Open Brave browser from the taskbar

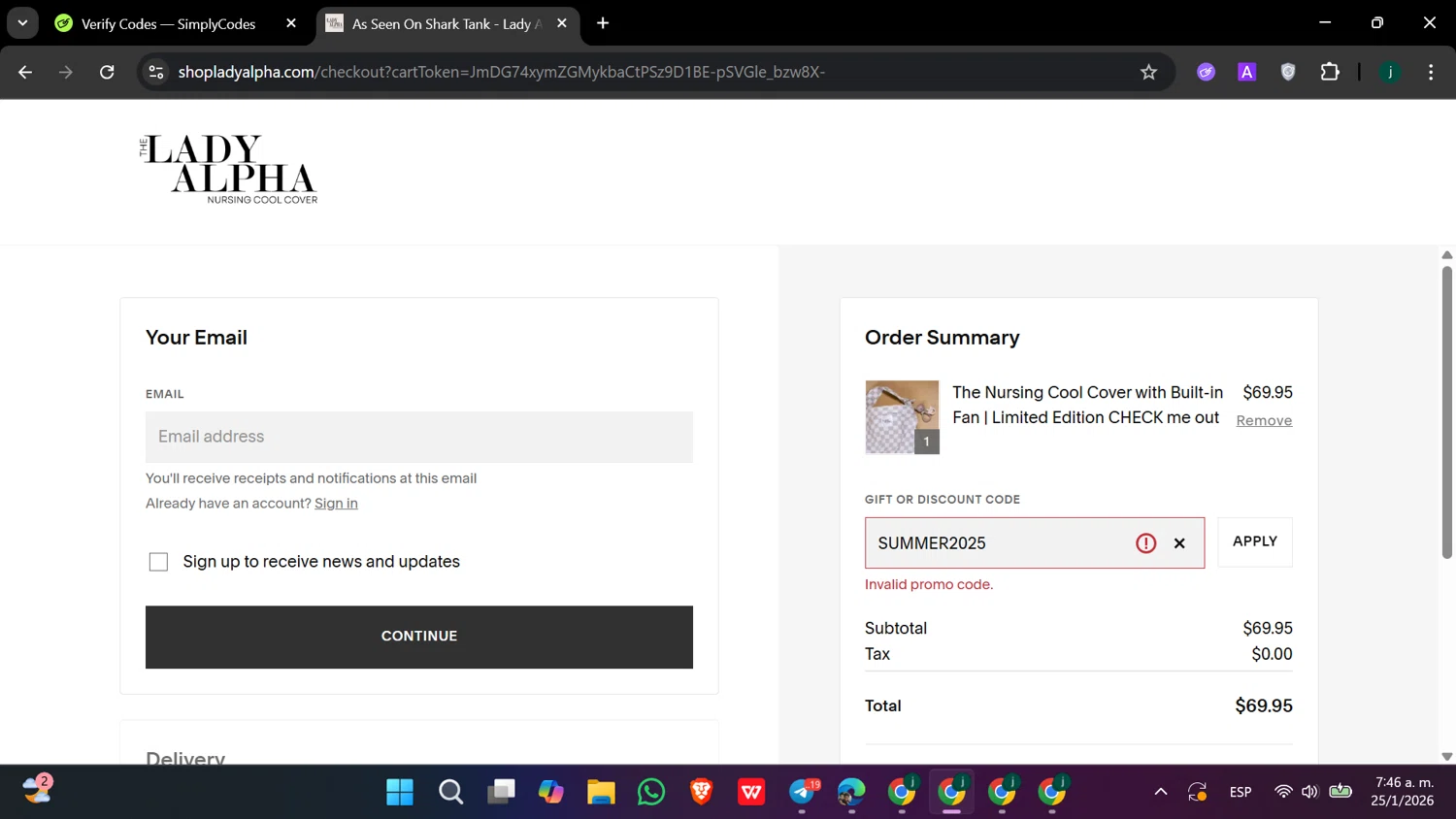coord(702,793)
